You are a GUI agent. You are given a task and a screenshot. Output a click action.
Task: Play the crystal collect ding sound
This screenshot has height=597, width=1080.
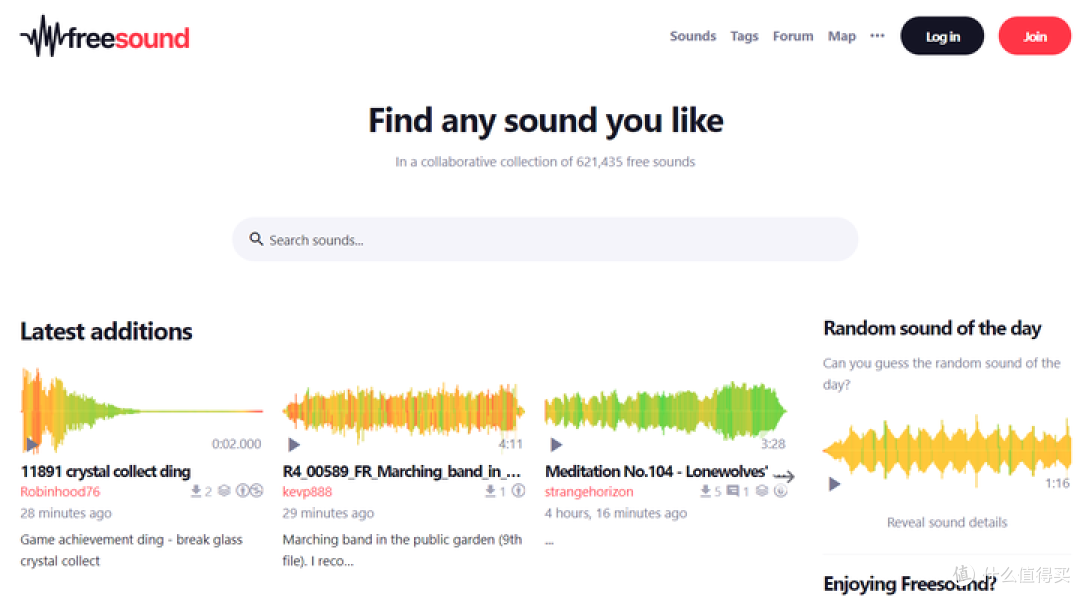pos(32,444)
